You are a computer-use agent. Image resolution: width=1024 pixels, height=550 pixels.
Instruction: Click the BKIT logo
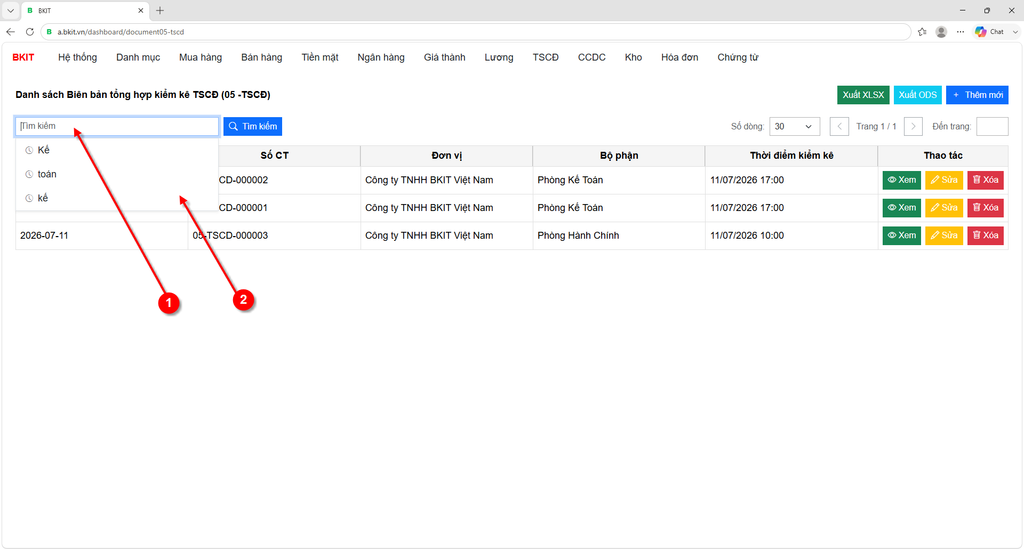point(24,57)
